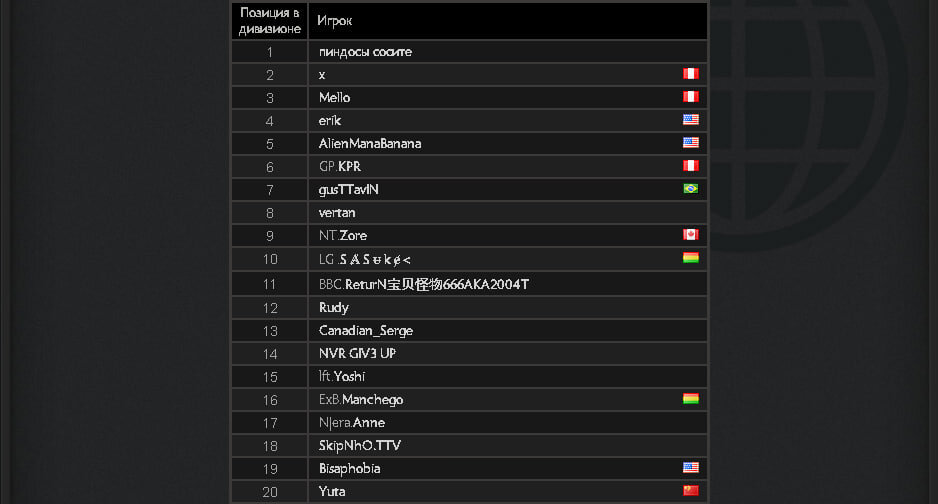Click the China flag beside Yuta

(x=690, y=491)
